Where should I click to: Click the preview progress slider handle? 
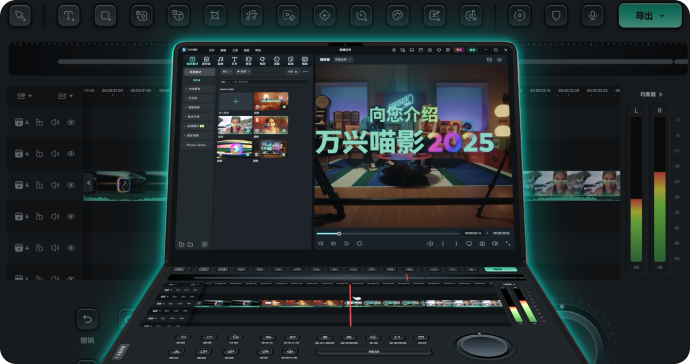coord(339,234)
